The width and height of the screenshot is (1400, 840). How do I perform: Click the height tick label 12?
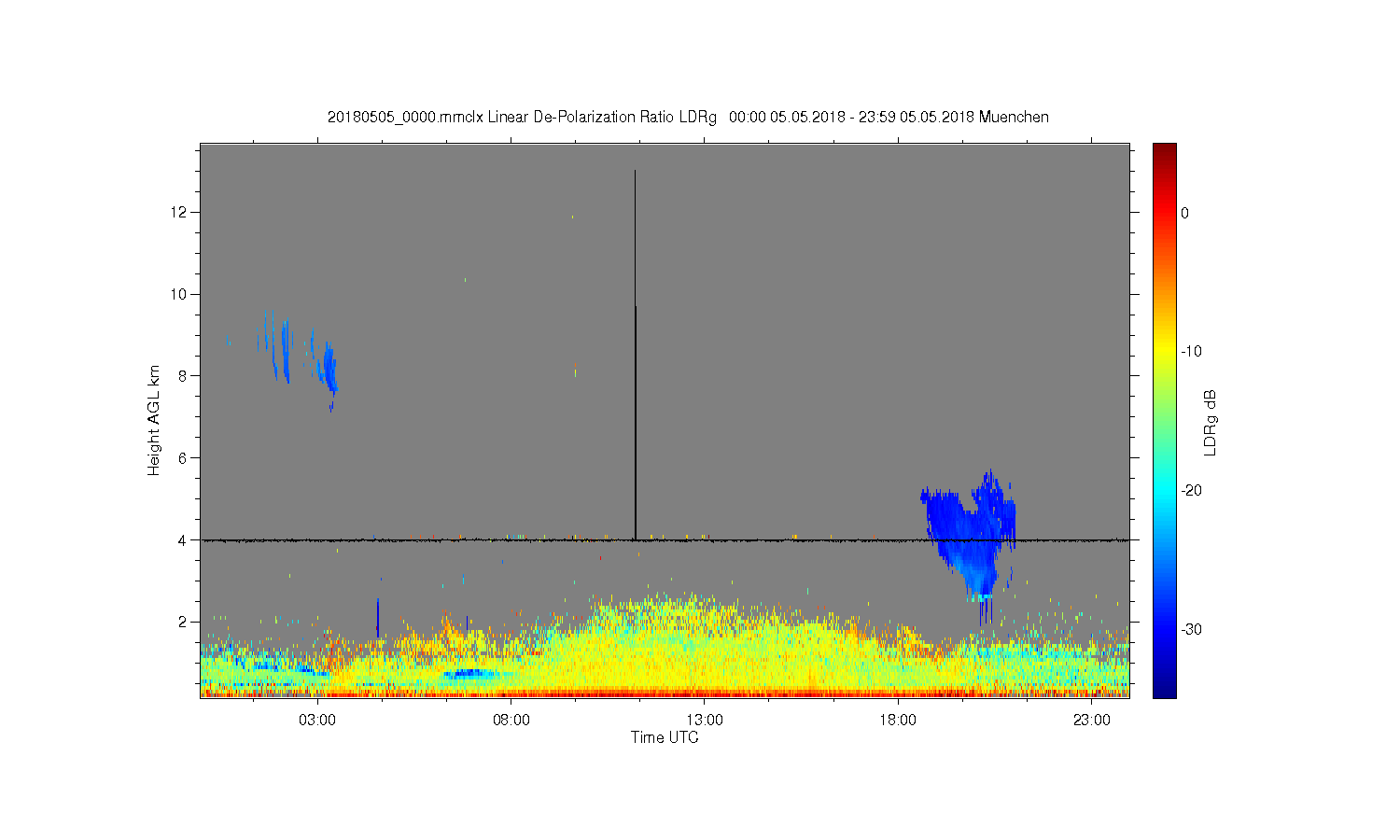click(x=179, y=212)
